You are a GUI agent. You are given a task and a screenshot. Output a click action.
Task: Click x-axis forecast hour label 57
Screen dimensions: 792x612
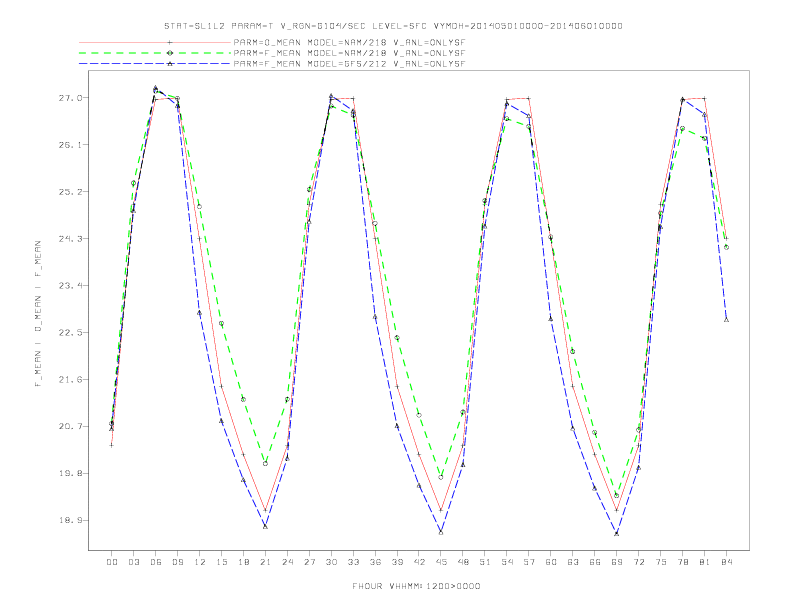(x=529, y=562)
